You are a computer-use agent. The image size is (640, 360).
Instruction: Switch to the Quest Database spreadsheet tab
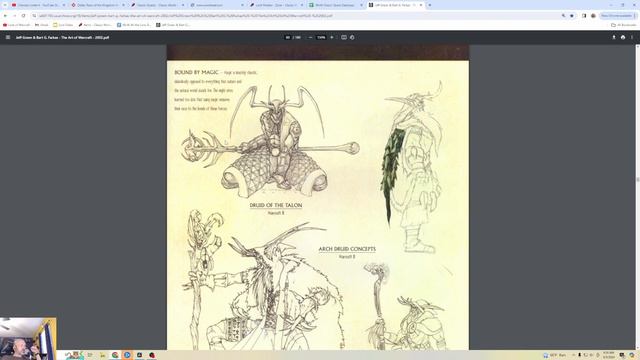click(x=336, y=5)
